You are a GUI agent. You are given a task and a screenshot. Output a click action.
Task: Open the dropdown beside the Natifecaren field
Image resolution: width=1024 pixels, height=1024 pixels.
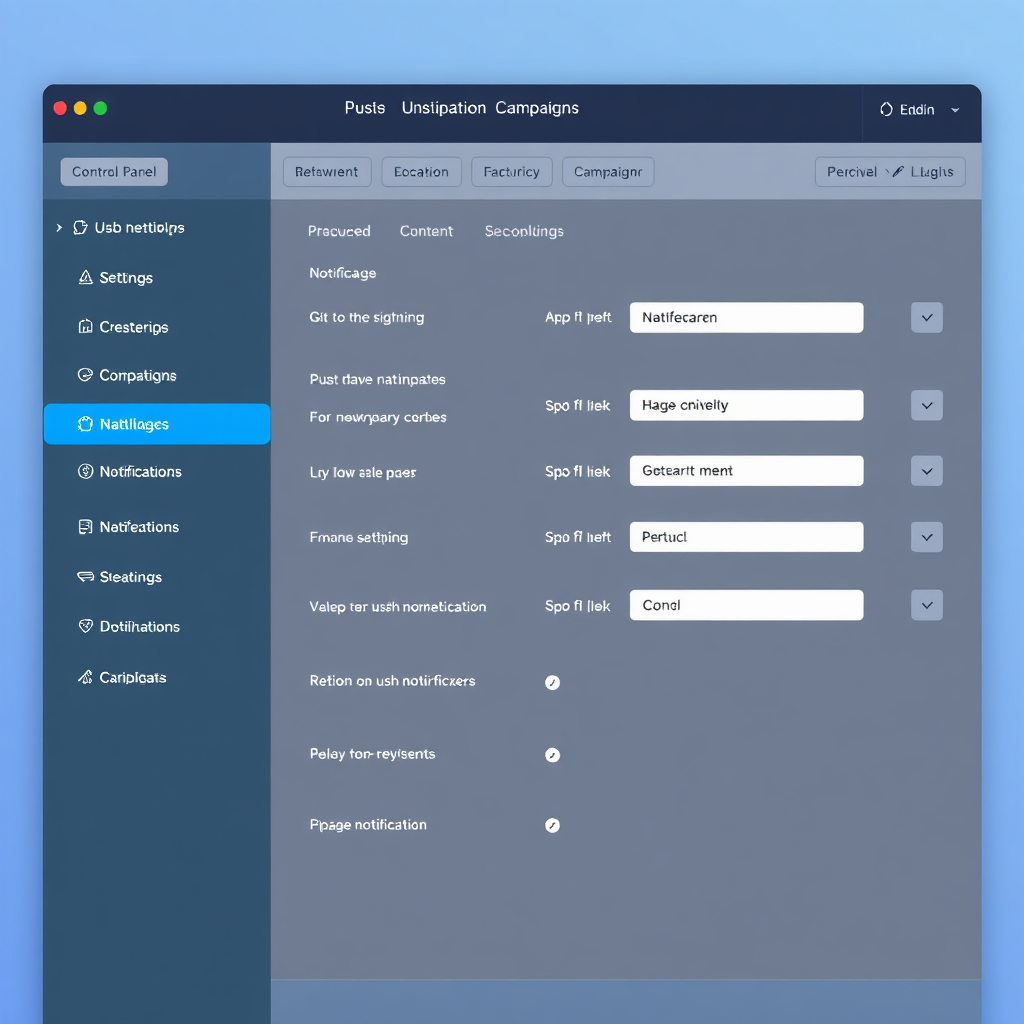coord(926,317)
